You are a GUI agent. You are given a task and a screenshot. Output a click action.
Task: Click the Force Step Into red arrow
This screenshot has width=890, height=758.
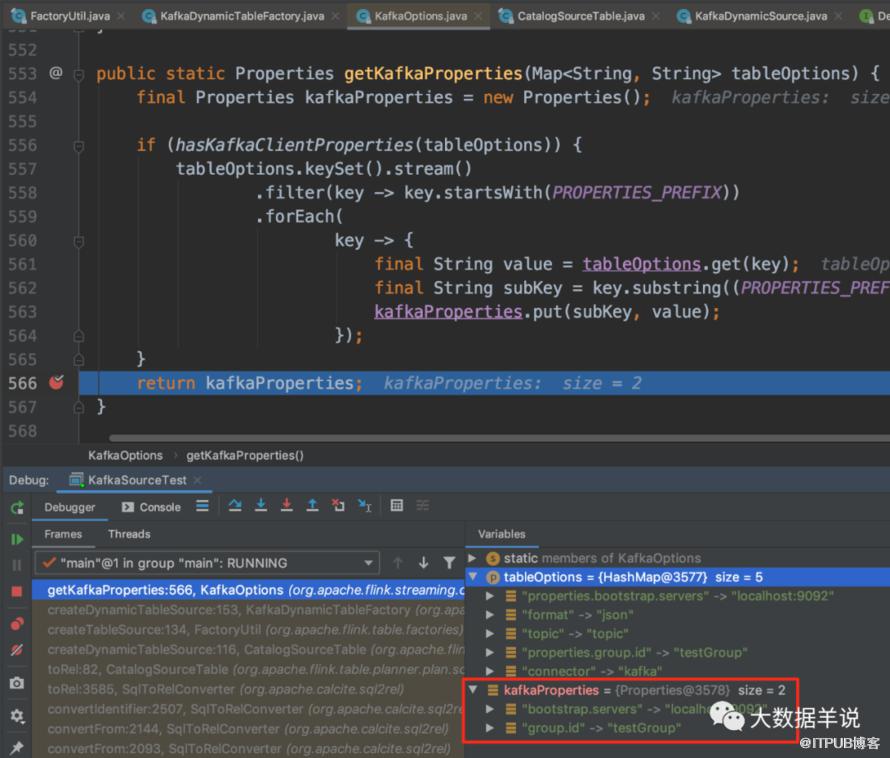click(287, 505)
